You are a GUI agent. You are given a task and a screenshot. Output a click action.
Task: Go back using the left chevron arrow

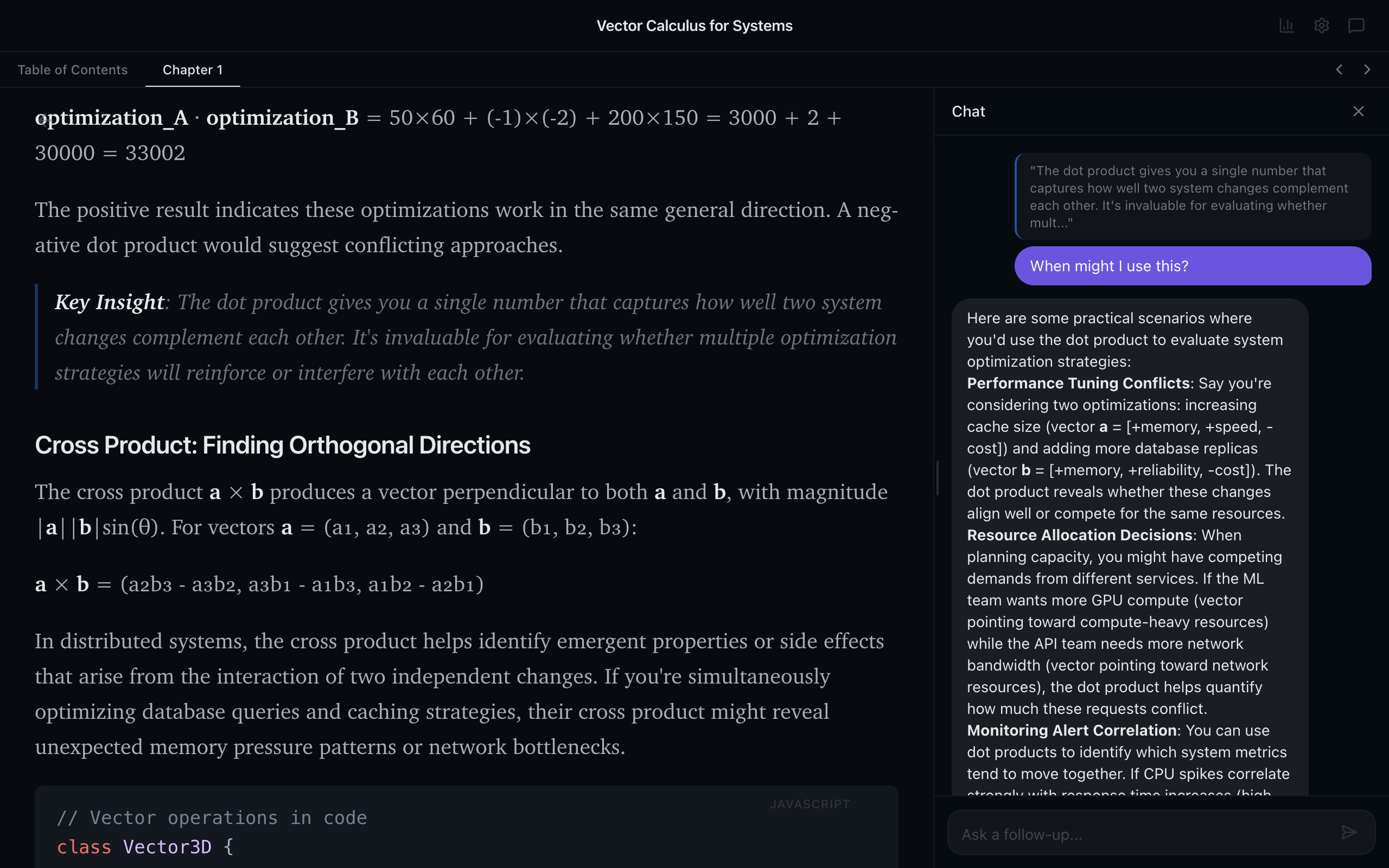[1339, 69]
